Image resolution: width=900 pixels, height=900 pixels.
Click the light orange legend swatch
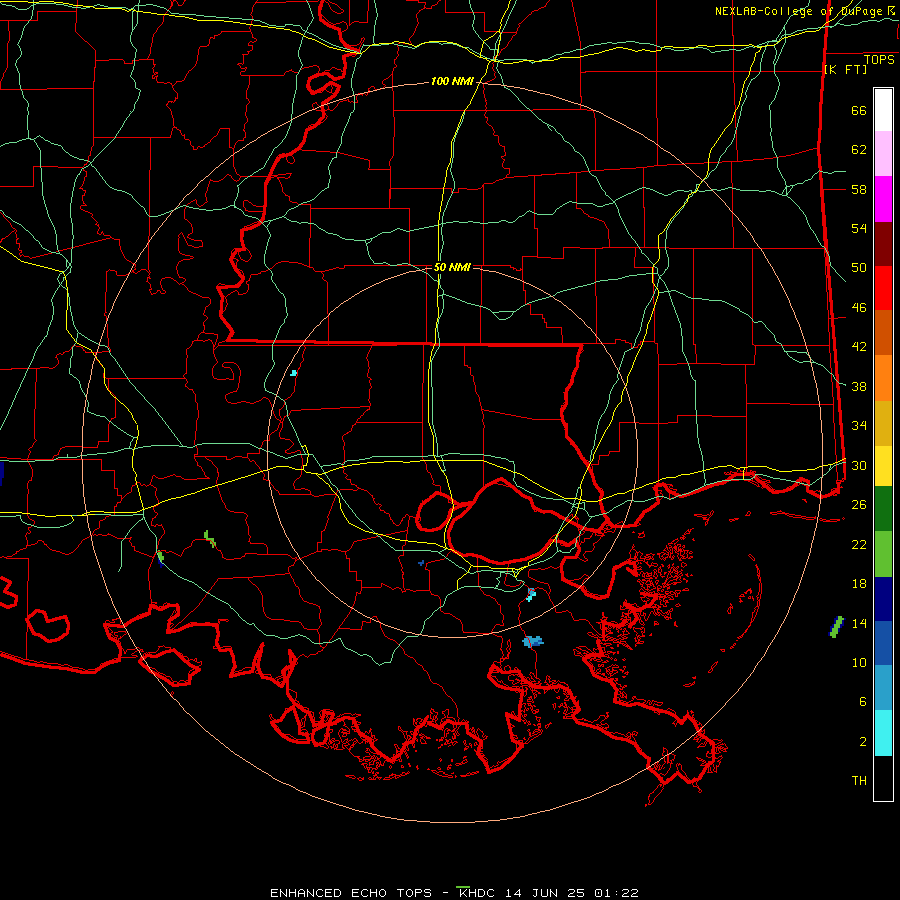coord(883,378)
